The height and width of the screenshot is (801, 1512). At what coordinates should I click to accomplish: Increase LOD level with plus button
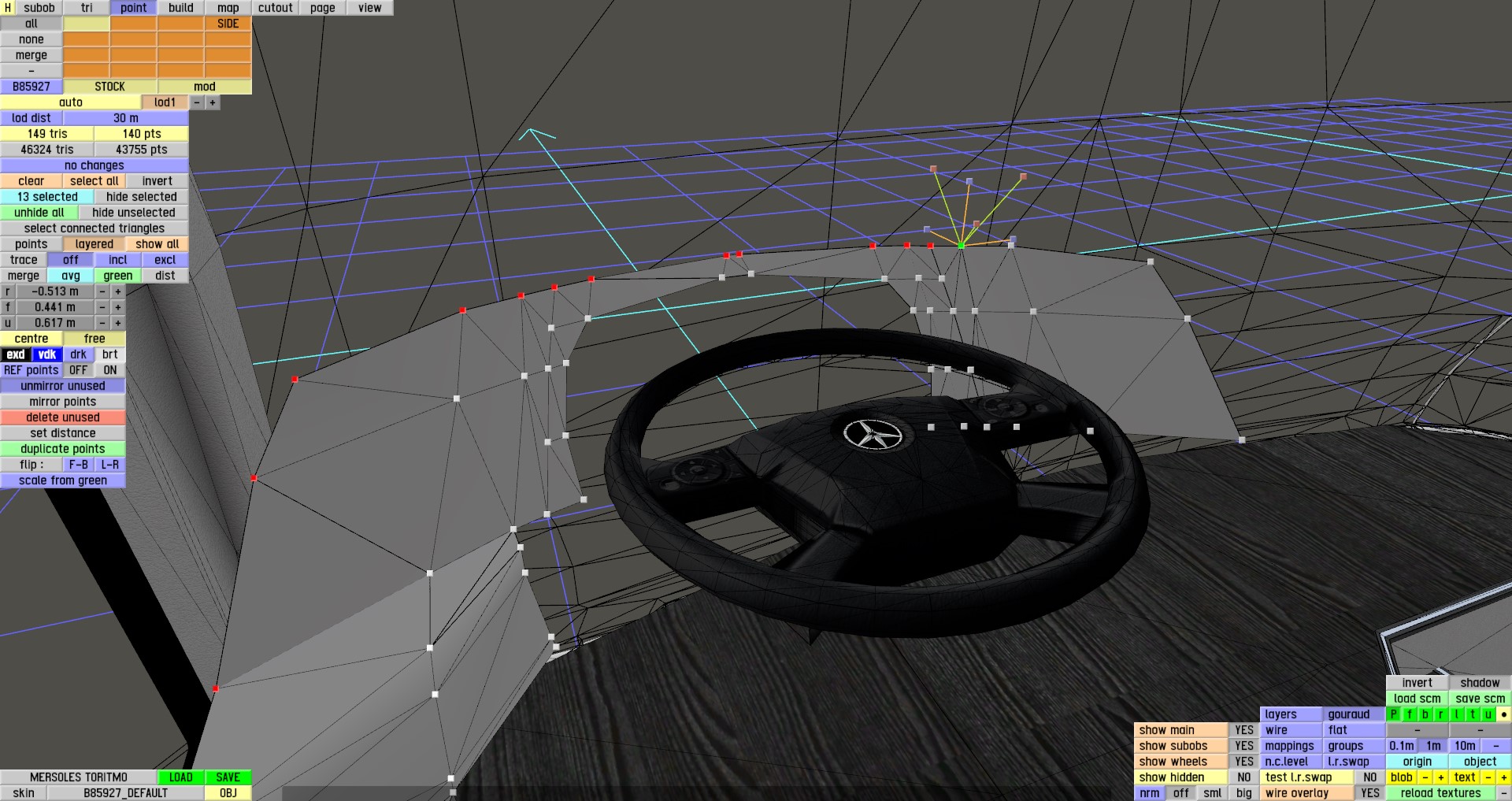[213, 102]
